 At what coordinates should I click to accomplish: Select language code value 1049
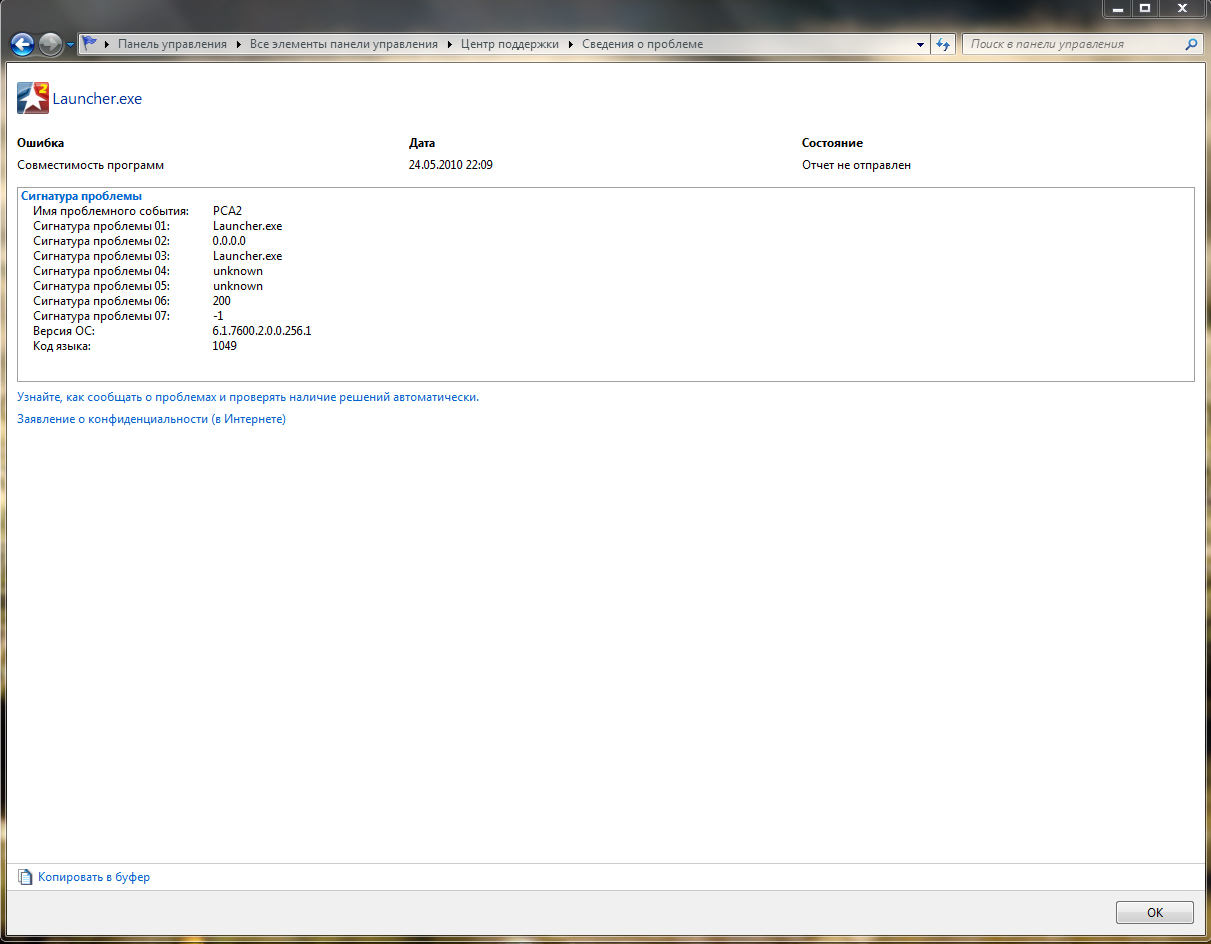point(225,346)
